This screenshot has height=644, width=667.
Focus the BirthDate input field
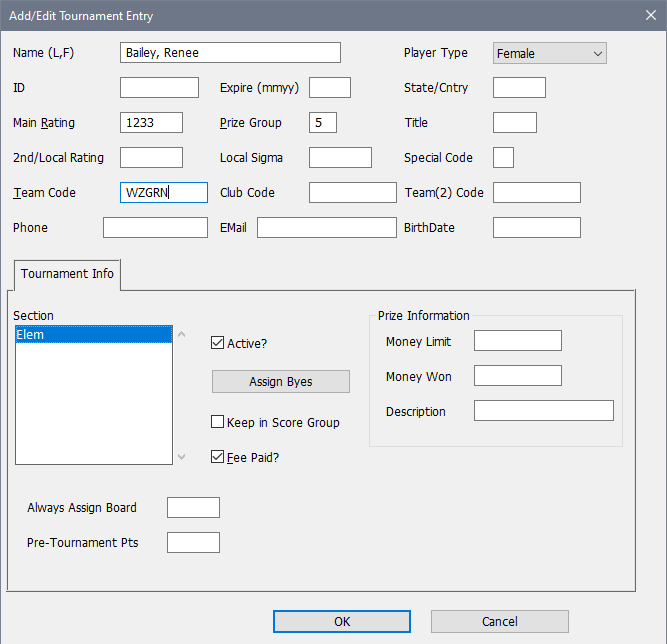[x=536, y=228]
